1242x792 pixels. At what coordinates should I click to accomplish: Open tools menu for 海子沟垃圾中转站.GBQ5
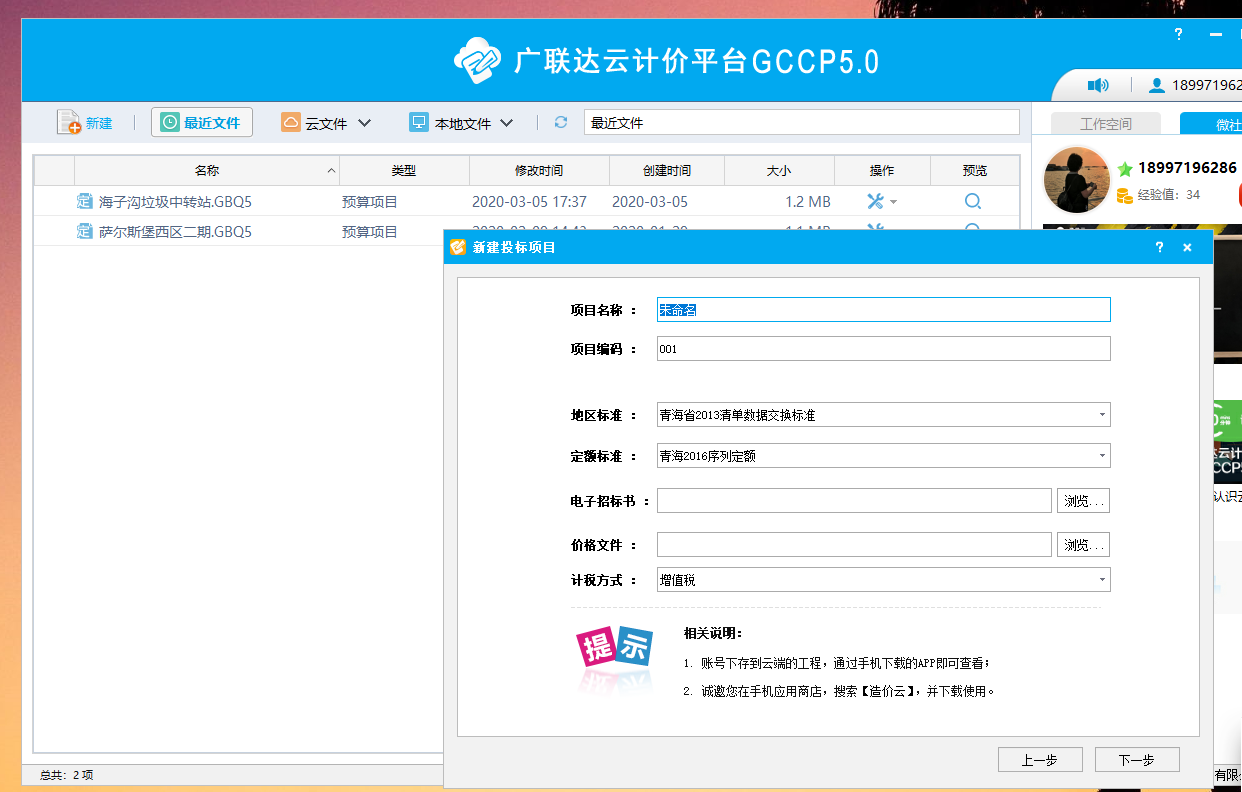(x=881, y=201)
